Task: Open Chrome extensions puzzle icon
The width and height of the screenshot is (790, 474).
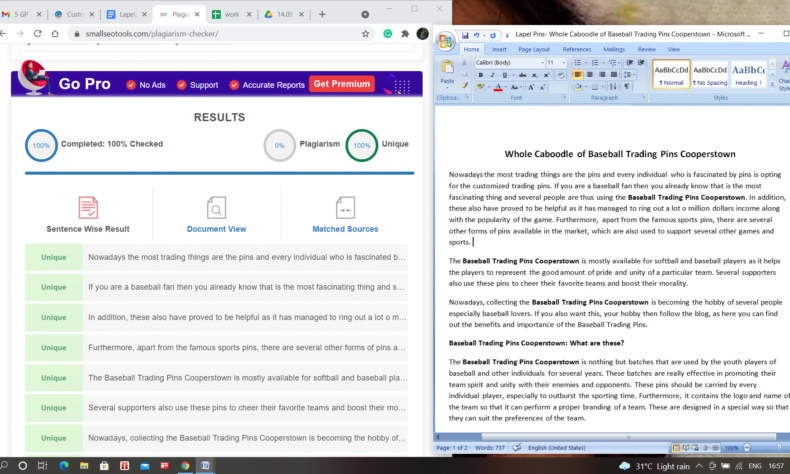Action: tap(405, 34)
